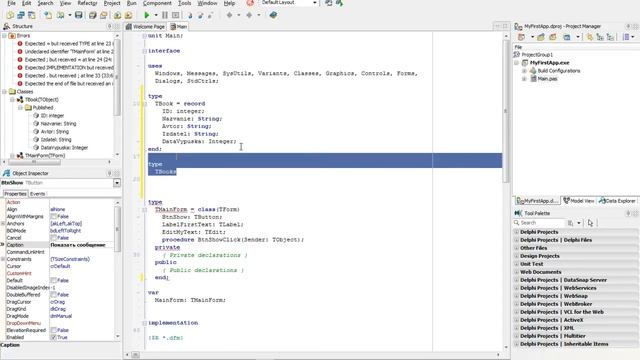Click the Add file to project icon

(x=118, y=15)
